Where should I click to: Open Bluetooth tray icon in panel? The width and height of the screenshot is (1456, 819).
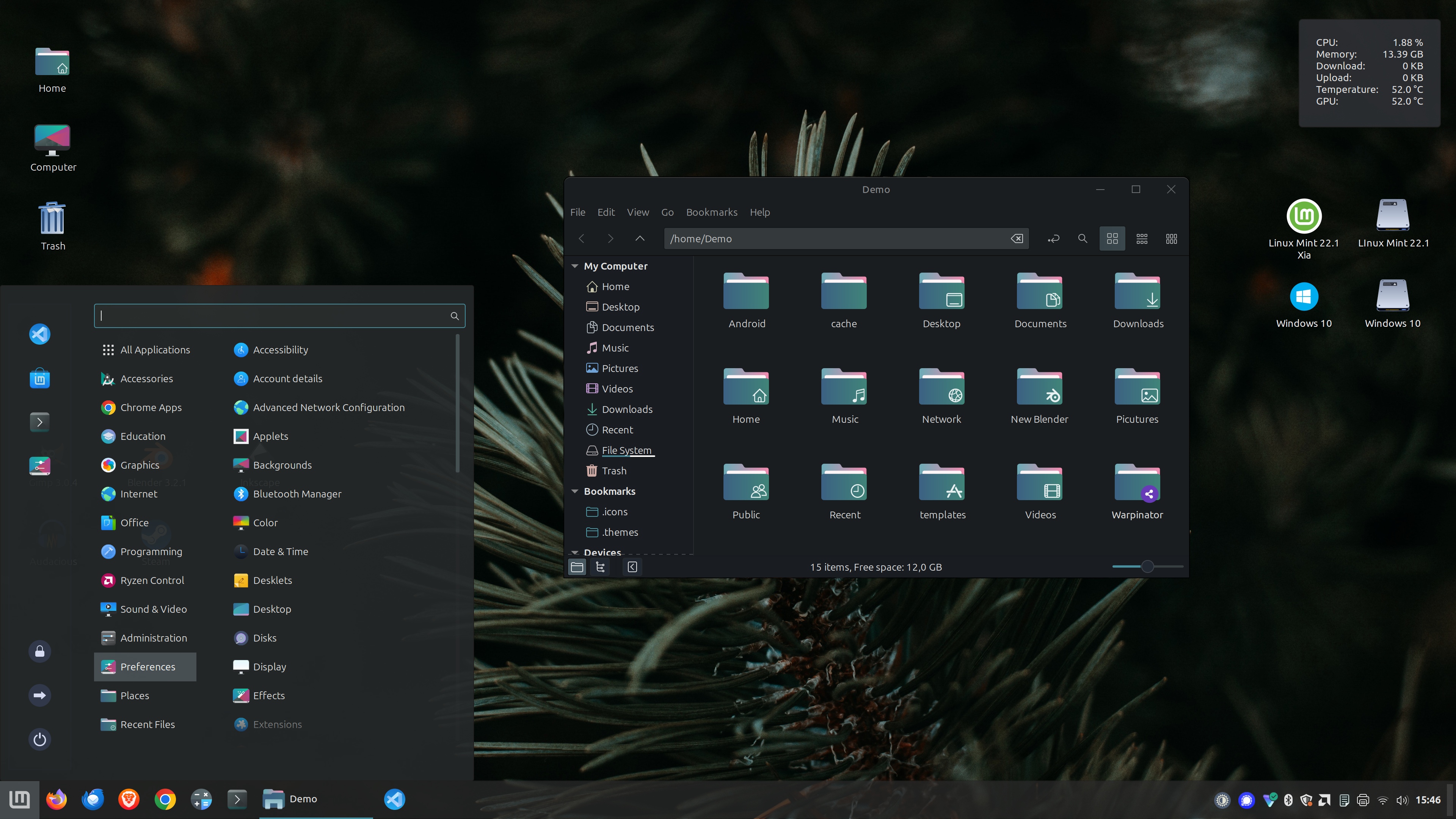point(1288,800)
